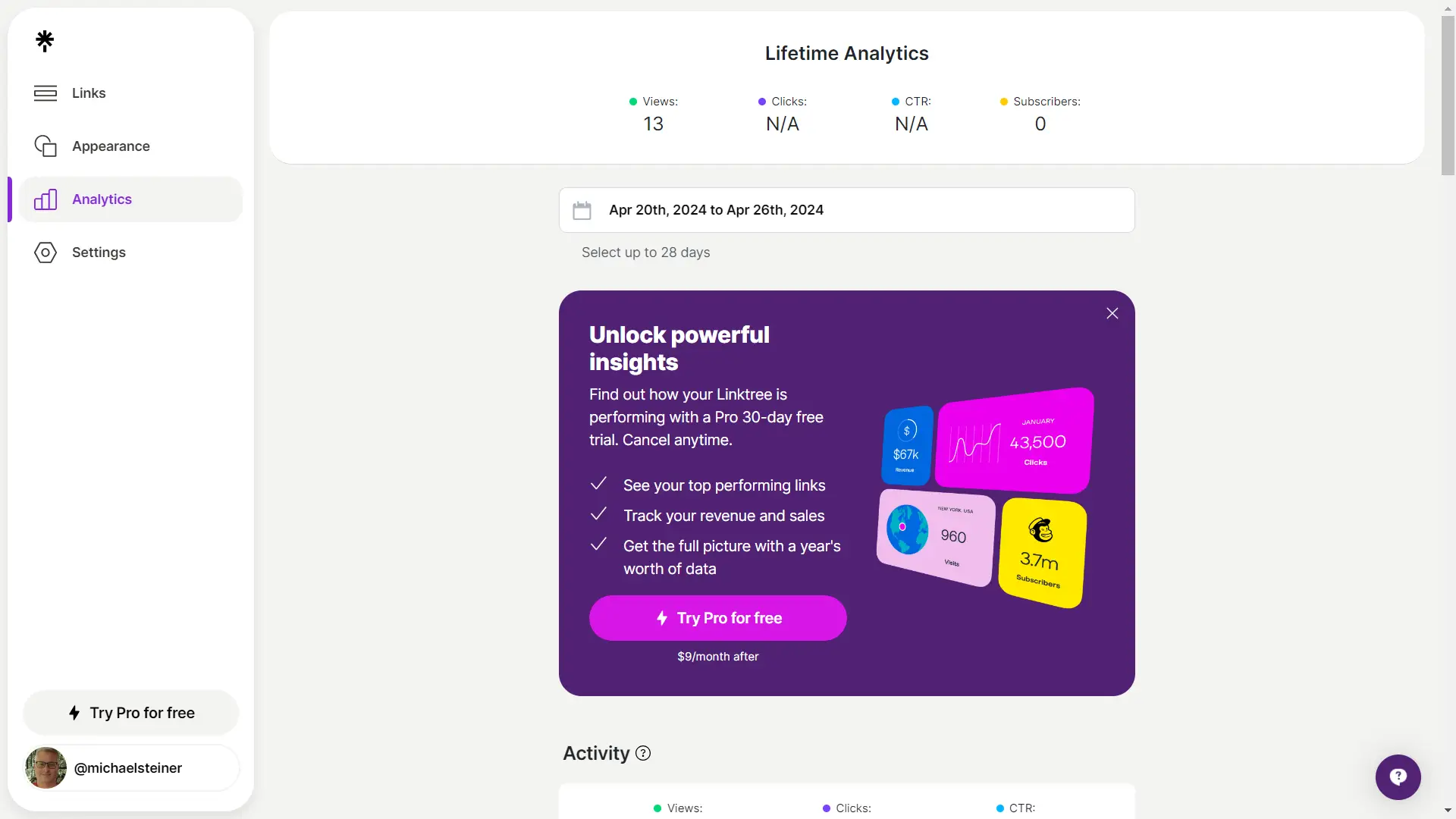Click the Try Pro for free button
The width and height of the screenshot is (1456, 819).
click(x=718, y=618)
